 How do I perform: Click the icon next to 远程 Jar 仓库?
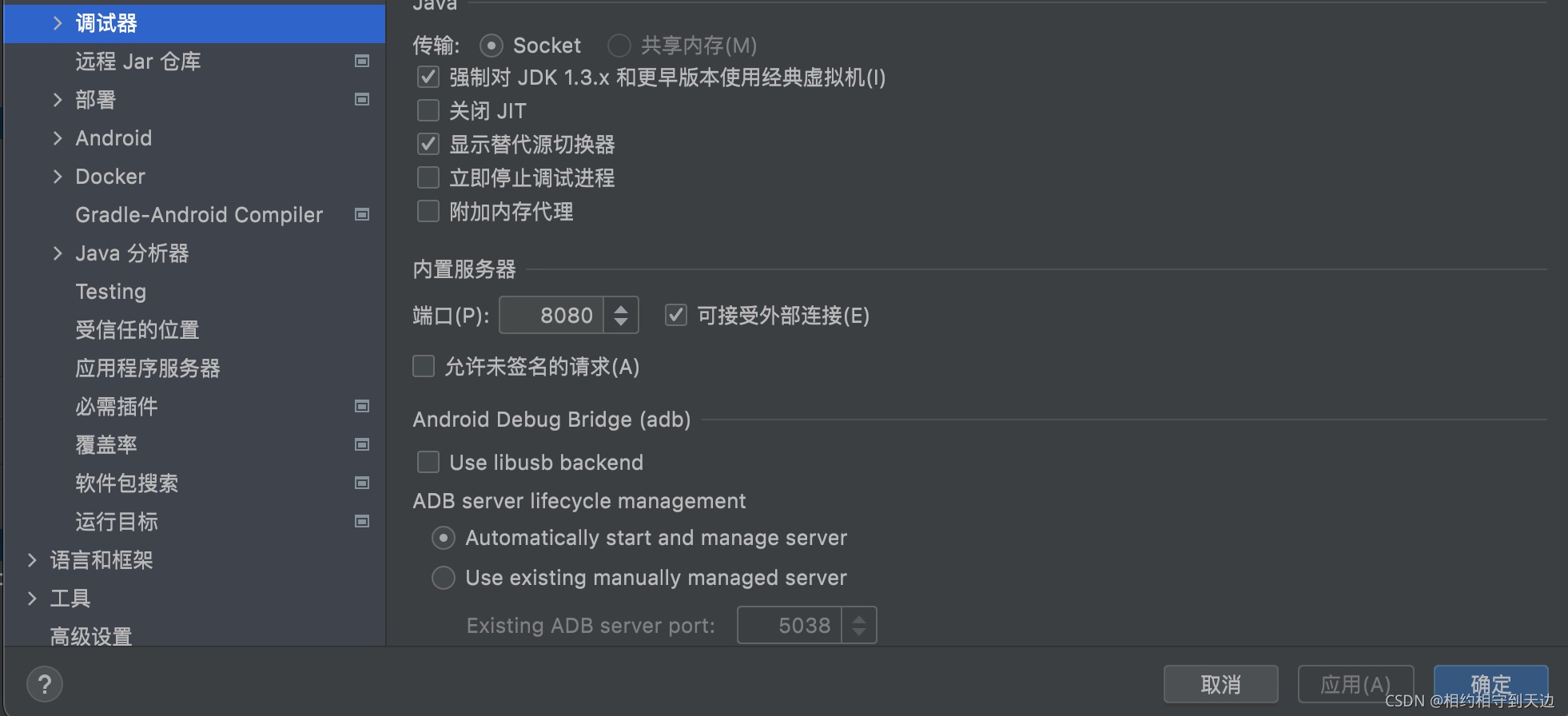tap(362, 61)
